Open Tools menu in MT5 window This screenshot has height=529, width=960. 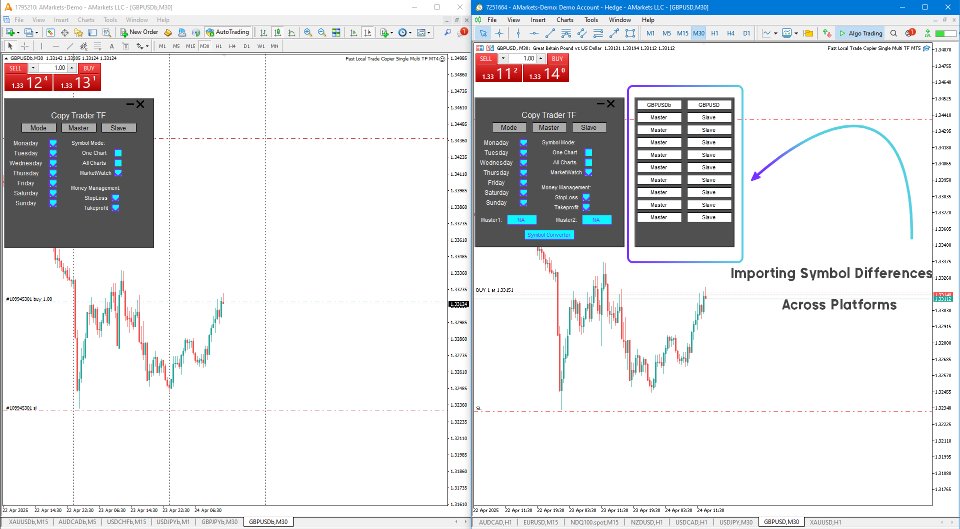pyautogui.click(x=591, y=20)
